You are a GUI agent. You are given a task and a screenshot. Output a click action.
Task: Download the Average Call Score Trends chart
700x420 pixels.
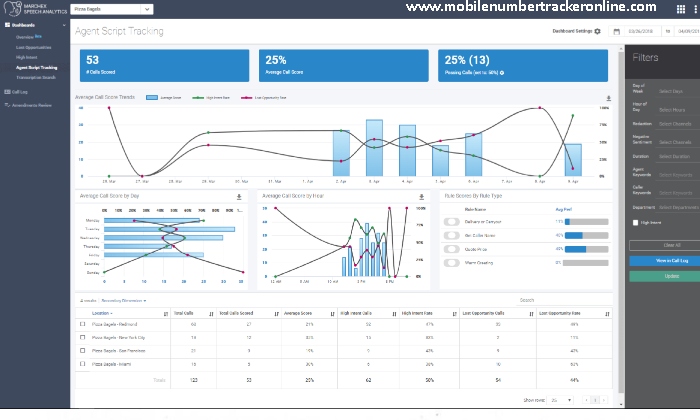click(609, 98)
